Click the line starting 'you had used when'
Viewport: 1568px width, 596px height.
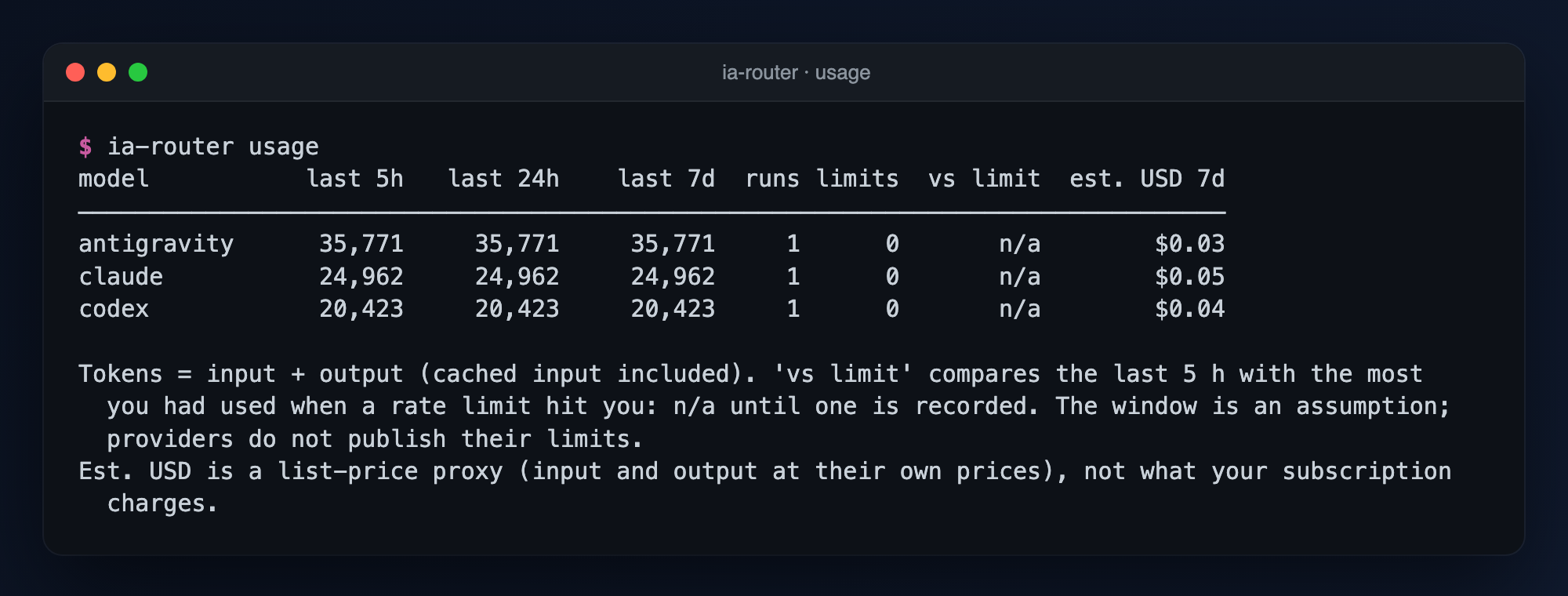pyautogui.click(x=779, y=406)
